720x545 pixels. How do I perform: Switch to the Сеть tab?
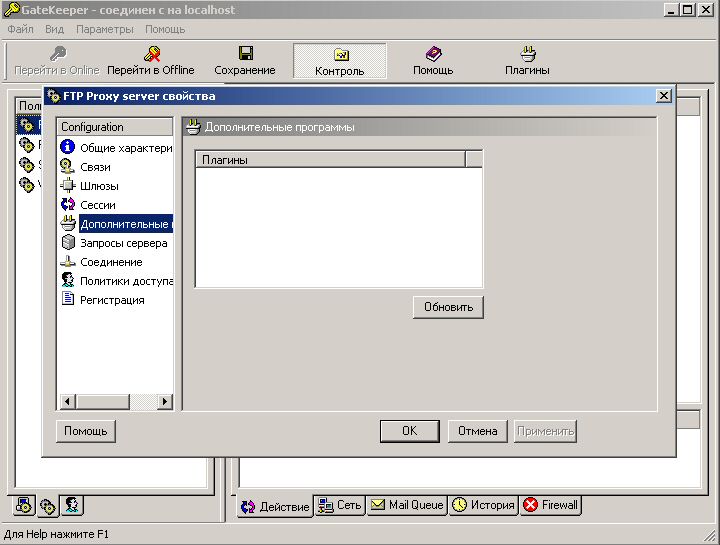[x=340, y=505]
